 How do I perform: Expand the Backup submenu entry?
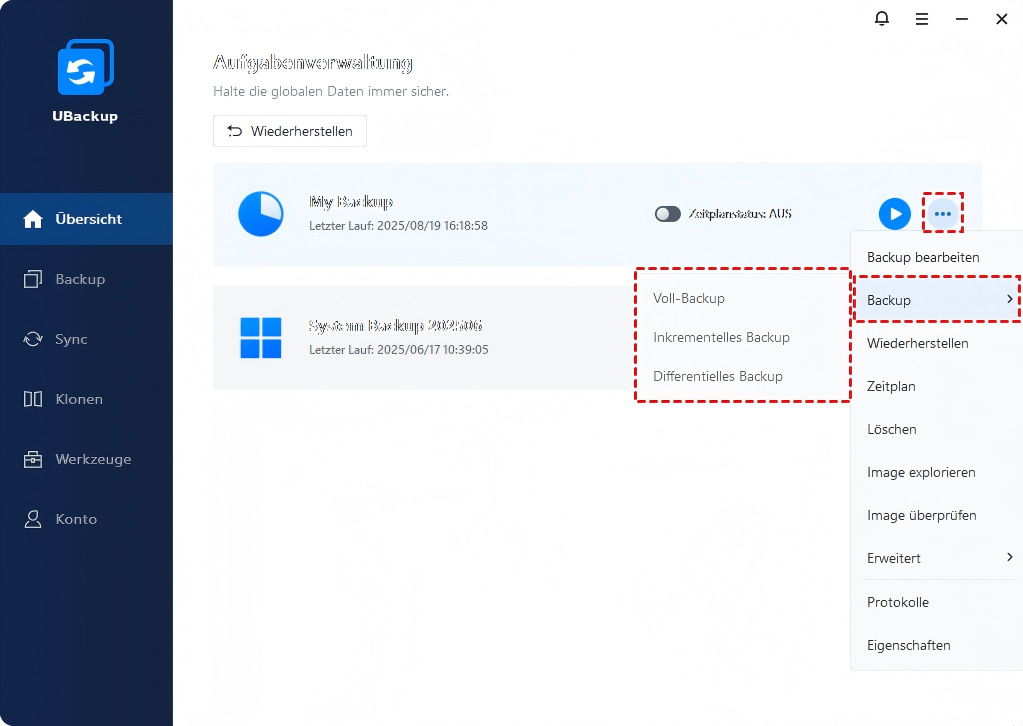point(935,300)
